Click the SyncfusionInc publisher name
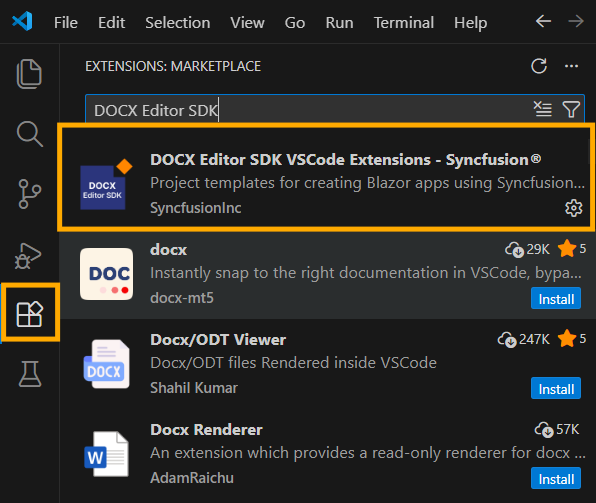 coord(196,208)
